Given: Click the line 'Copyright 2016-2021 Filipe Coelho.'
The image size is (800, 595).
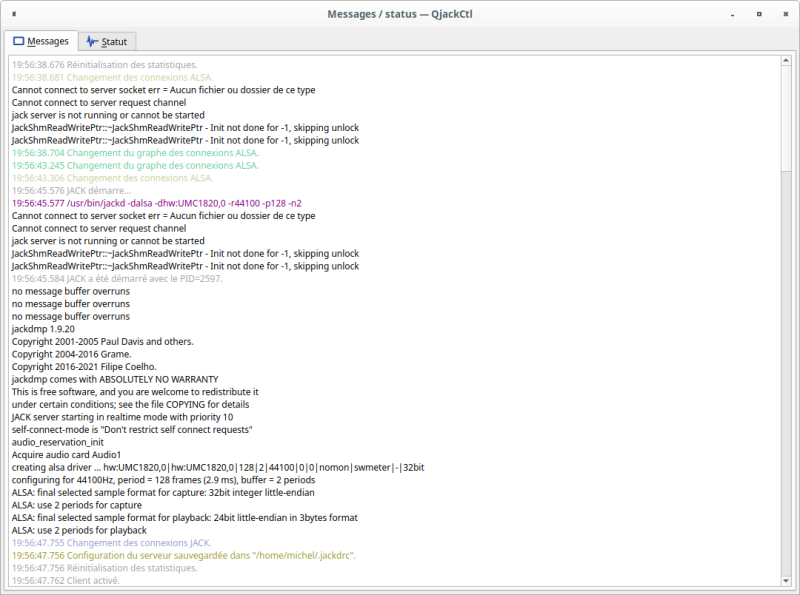Looking at the screenshot, I should tap(84, 367).
